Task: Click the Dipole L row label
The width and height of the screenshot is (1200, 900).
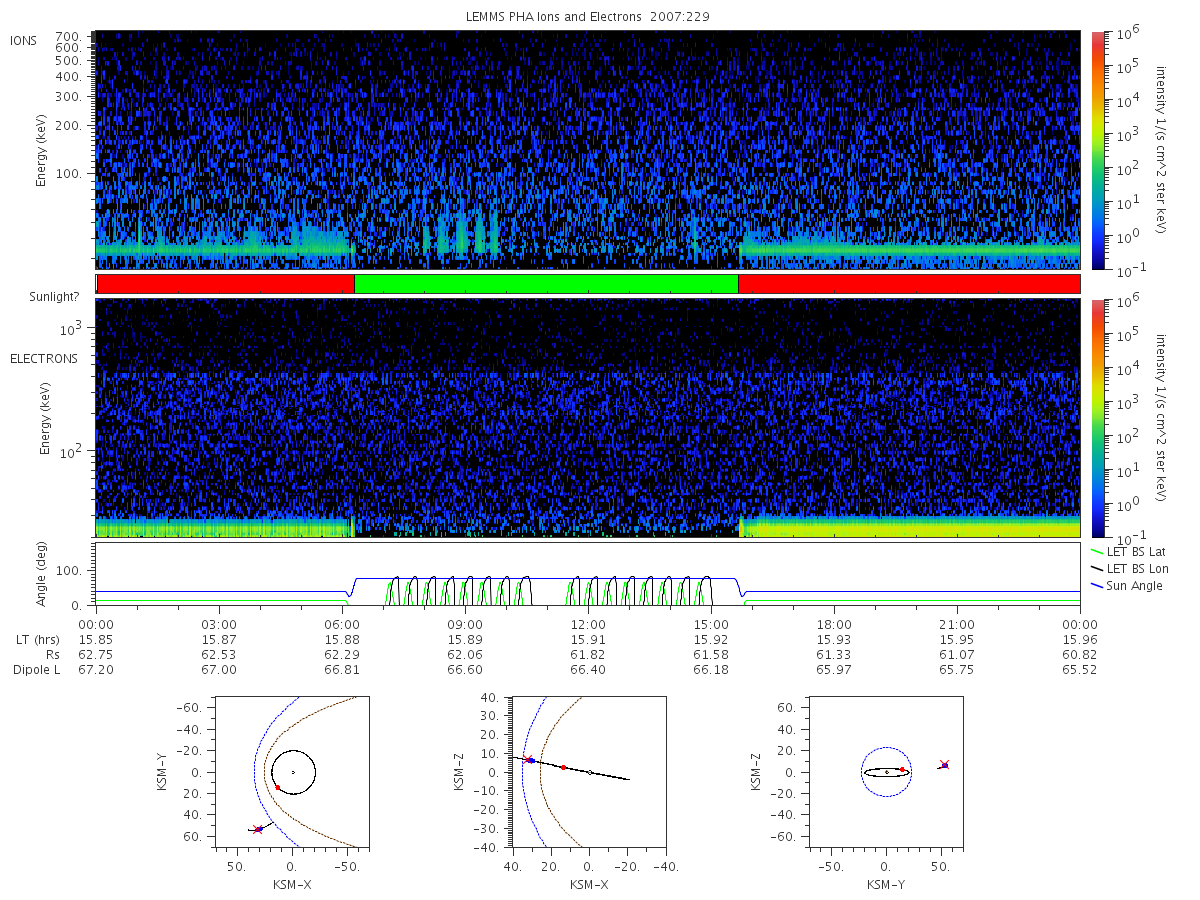Action: click(37, 669)
